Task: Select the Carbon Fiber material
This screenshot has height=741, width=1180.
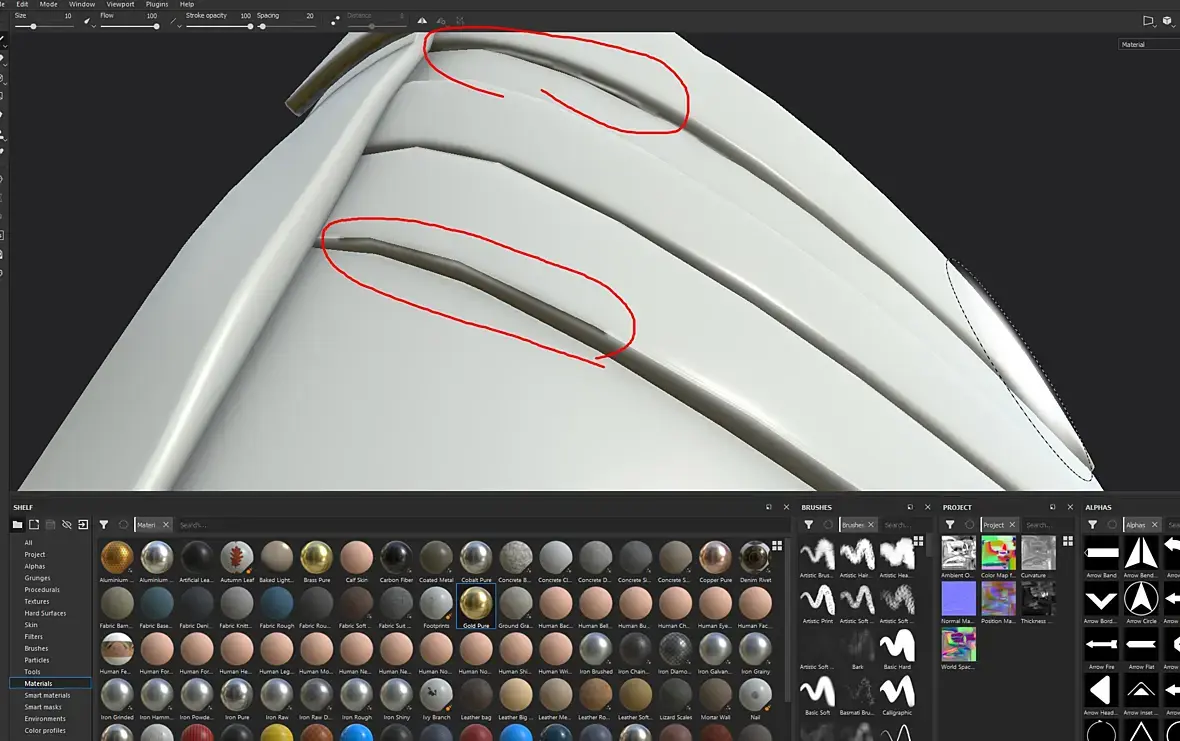Action: (x=396, y=562)
